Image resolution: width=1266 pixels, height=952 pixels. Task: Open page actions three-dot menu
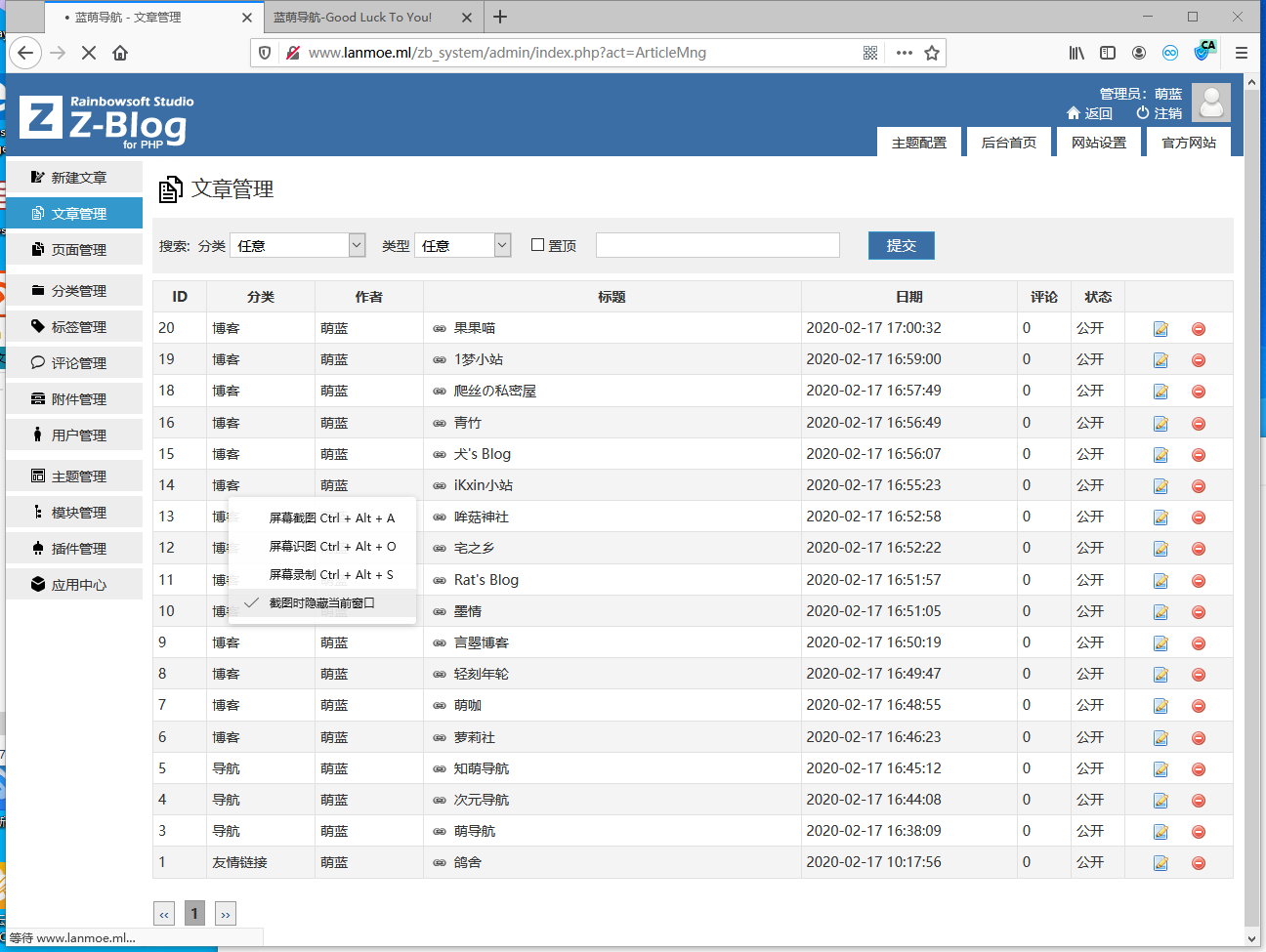click(x=904, y=53)
